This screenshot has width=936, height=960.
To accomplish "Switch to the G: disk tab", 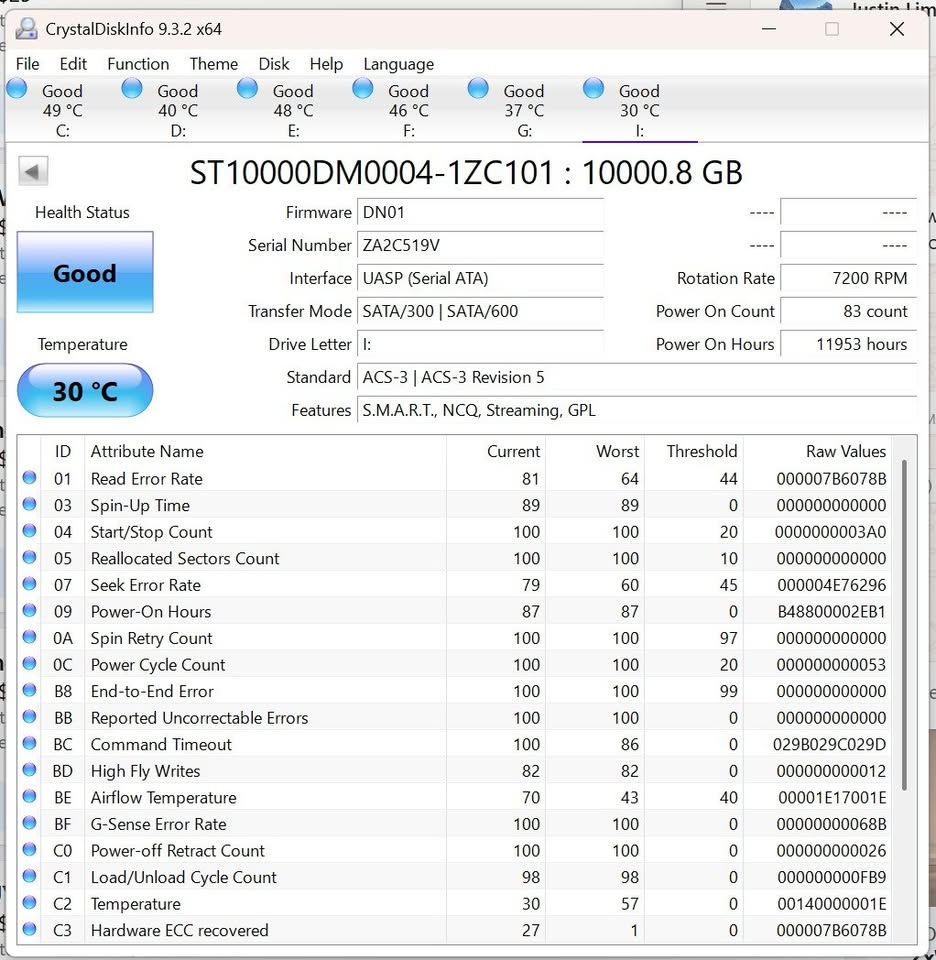I will 524,110.
